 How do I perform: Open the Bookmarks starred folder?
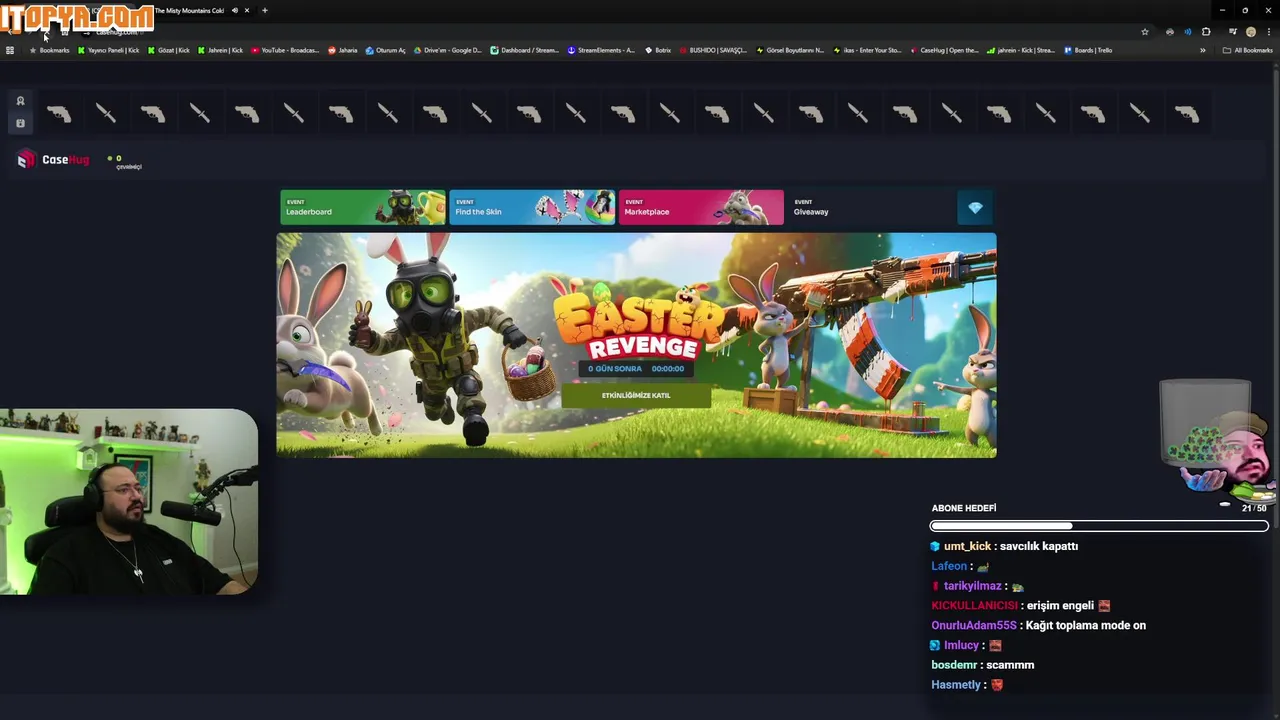click(x=49, y=50)
